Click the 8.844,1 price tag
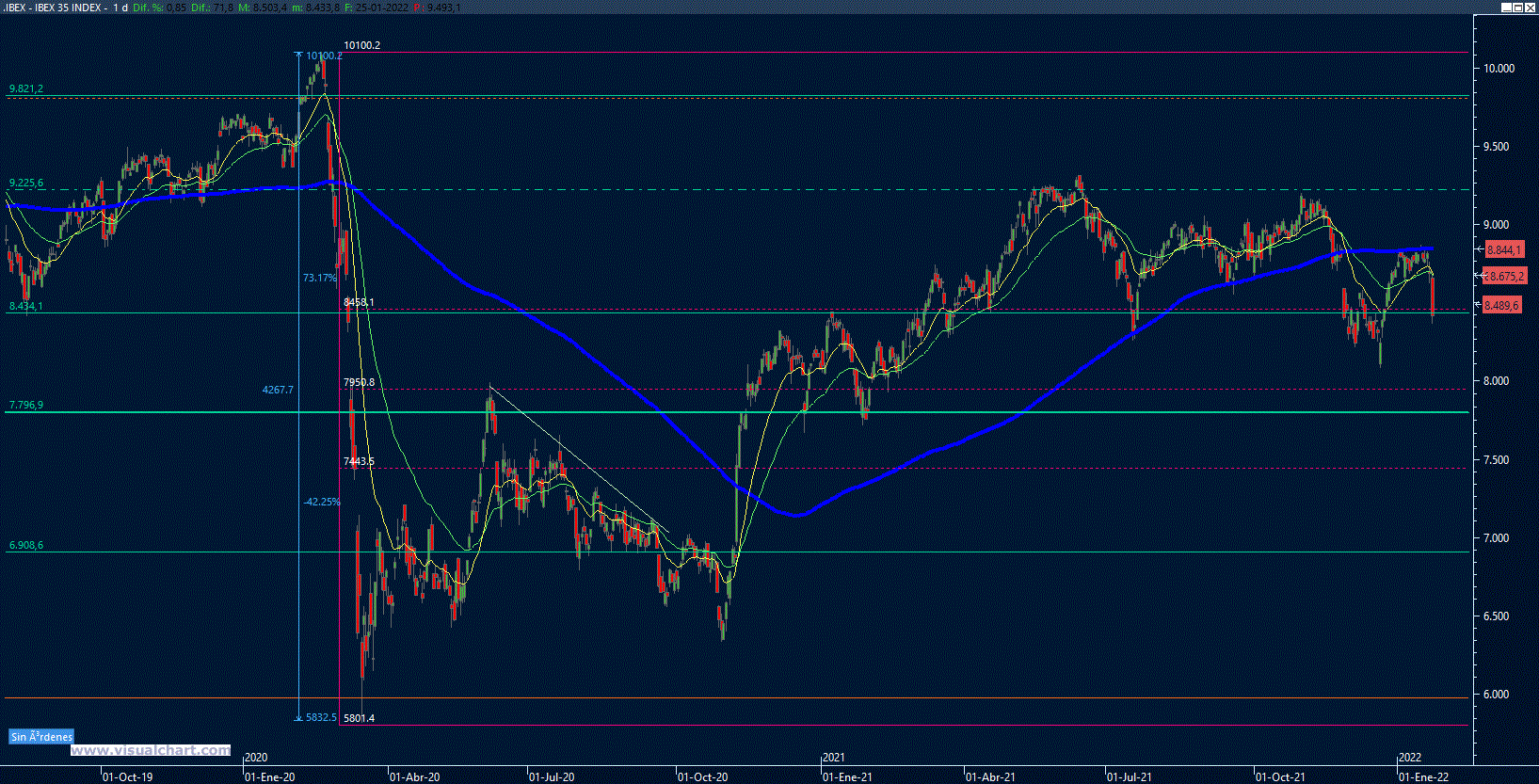 (1502, 250)
